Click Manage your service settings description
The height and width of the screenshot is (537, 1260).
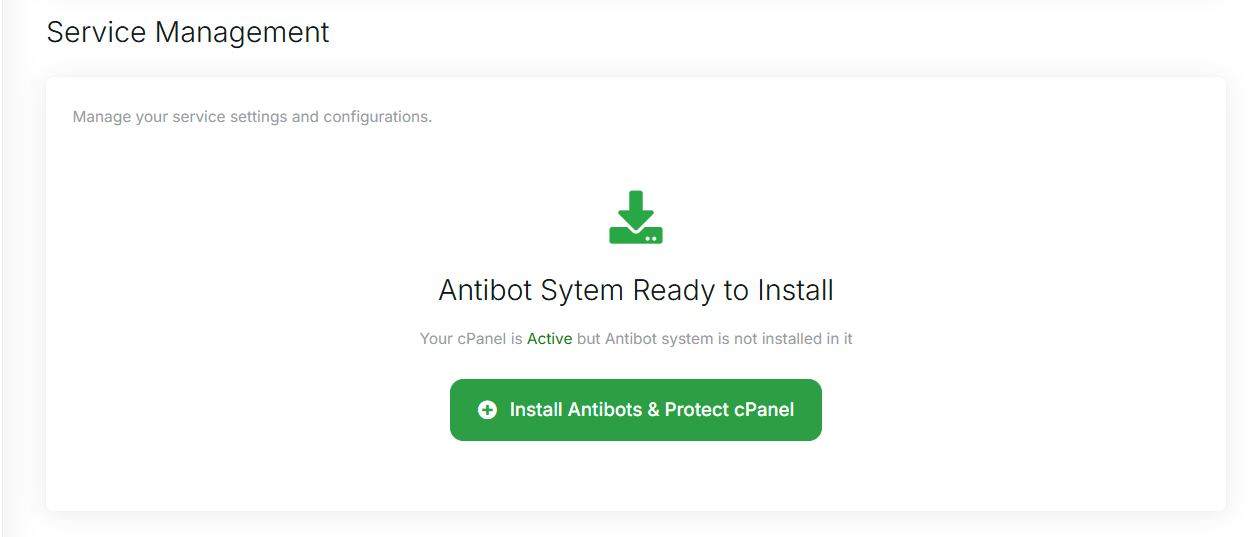(x=252, y=117)
